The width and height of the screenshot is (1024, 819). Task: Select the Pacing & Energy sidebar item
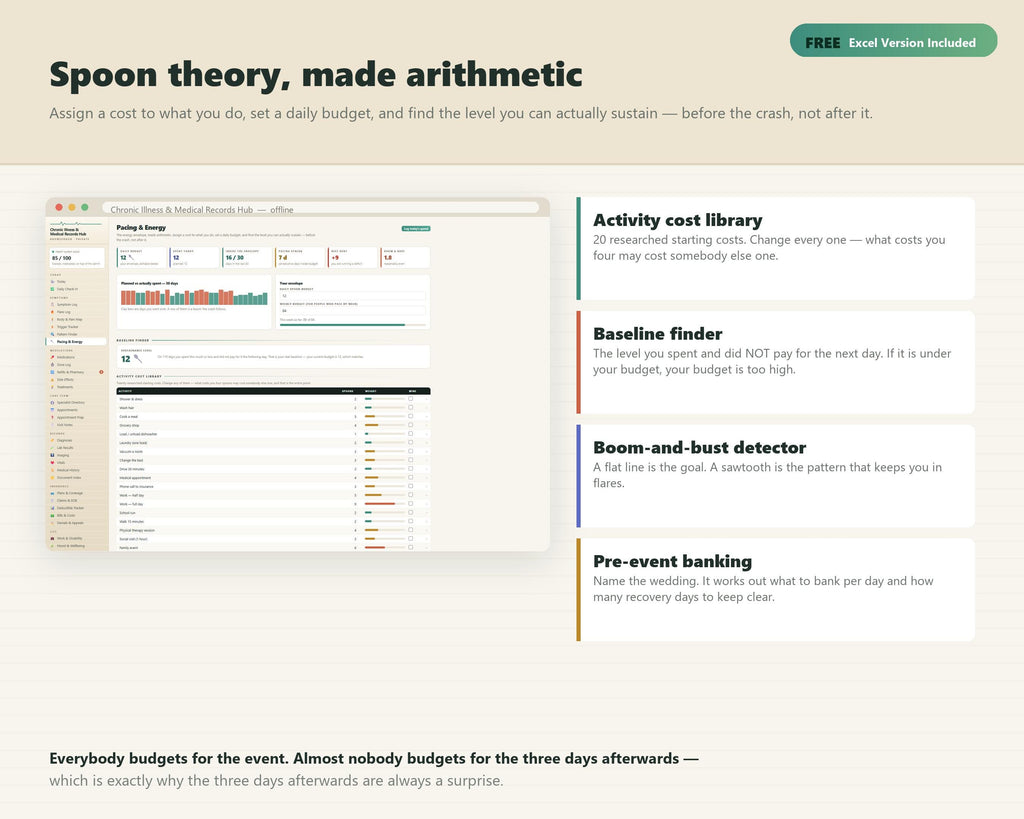point(76,342)
